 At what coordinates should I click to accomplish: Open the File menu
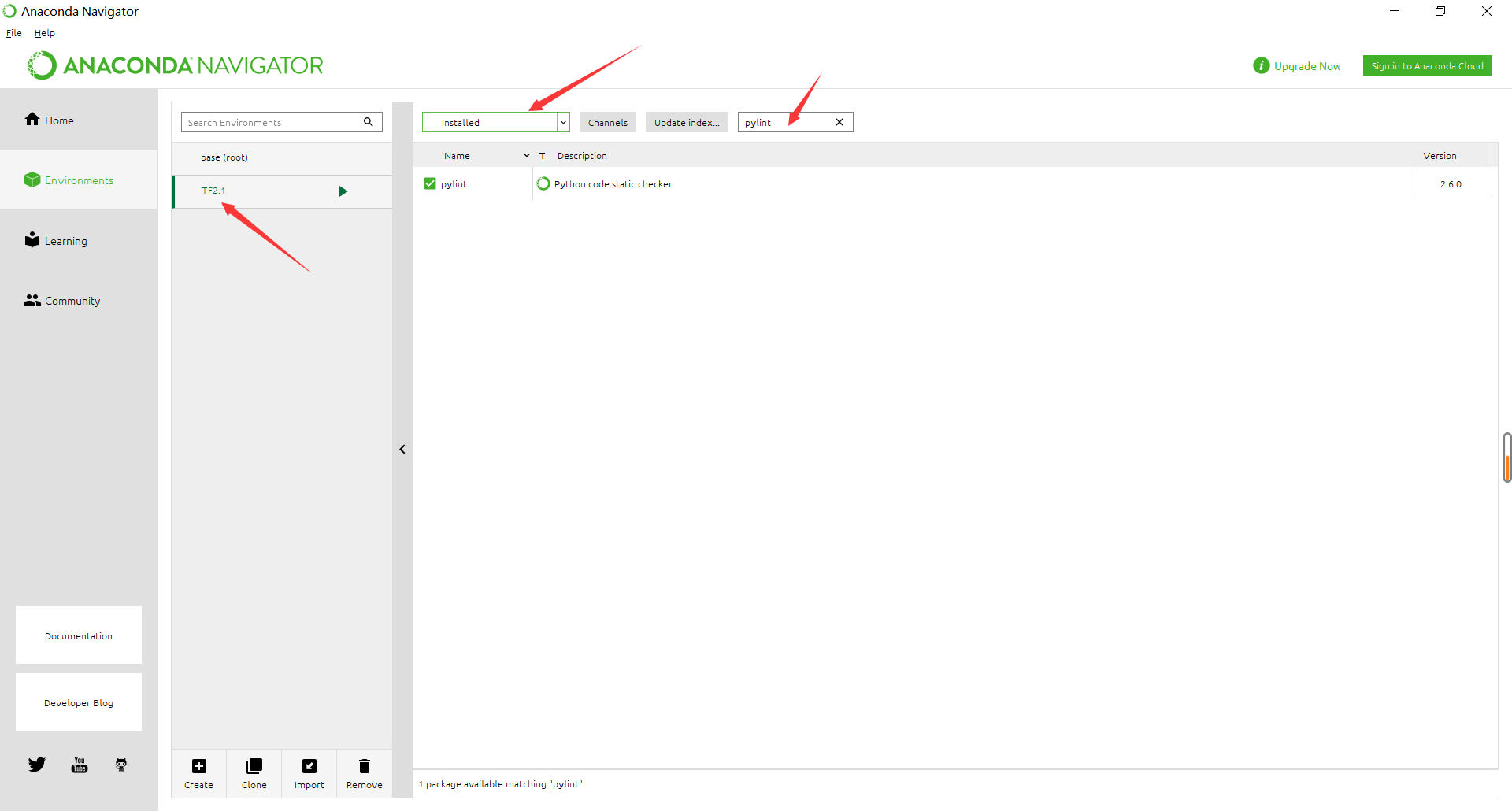point(14,33)
